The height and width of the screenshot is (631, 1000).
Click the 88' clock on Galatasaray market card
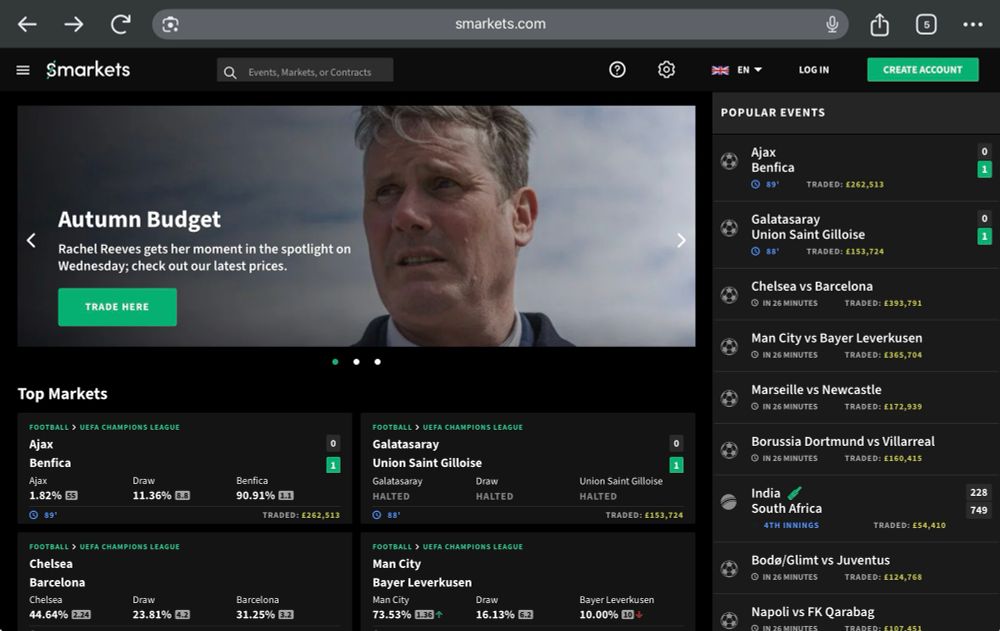[386, 515]
